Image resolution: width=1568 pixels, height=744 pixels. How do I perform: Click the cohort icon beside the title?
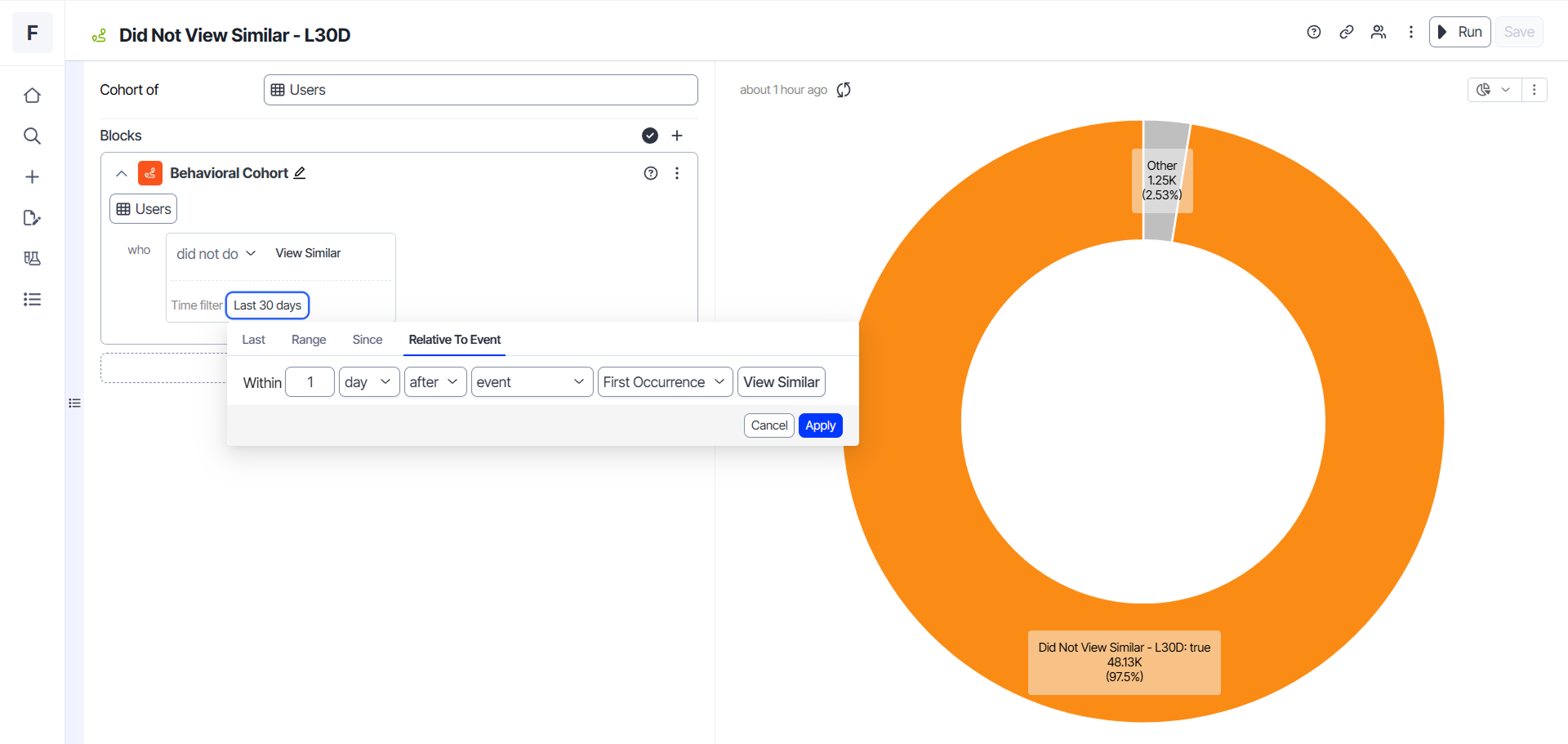(x=100, y=35)
